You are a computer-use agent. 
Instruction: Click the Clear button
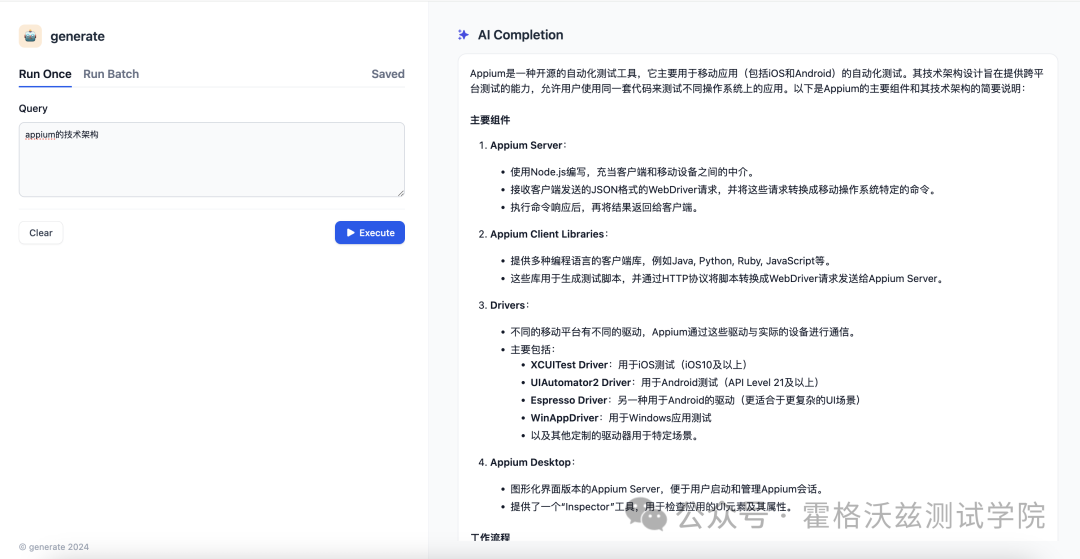coord(41,233)
